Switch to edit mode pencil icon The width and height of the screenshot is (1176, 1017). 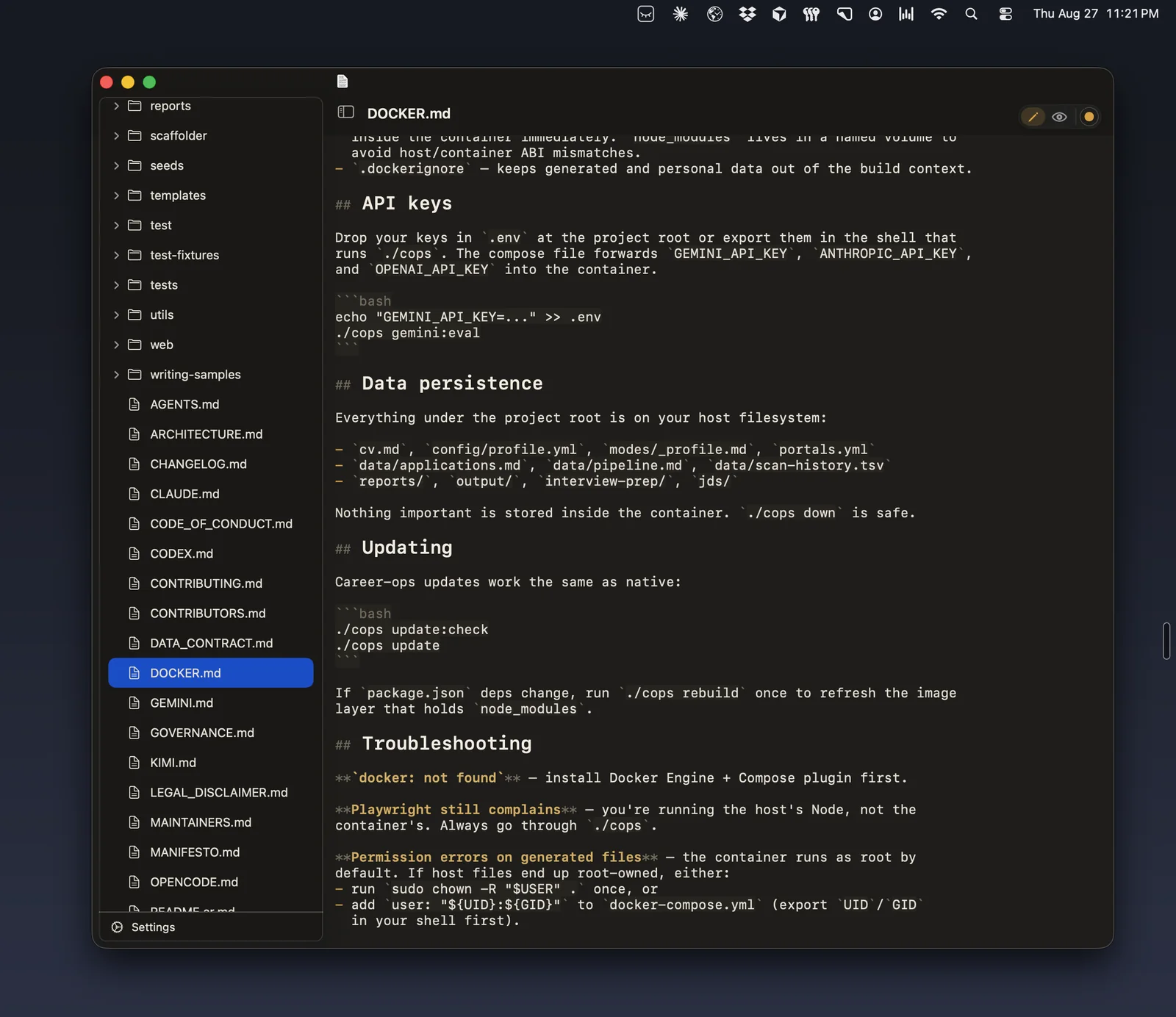tap(1033, 117)
